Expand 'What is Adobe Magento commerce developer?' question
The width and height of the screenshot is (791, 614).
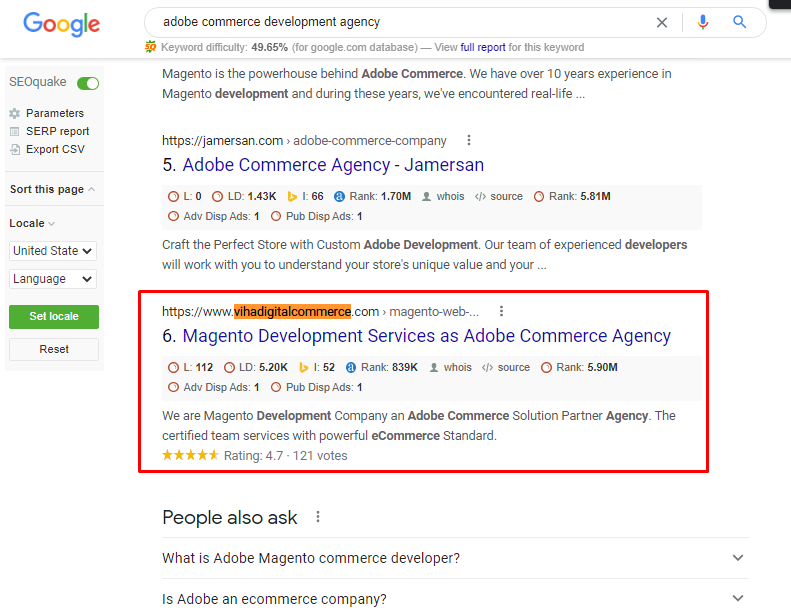(455, 558)
